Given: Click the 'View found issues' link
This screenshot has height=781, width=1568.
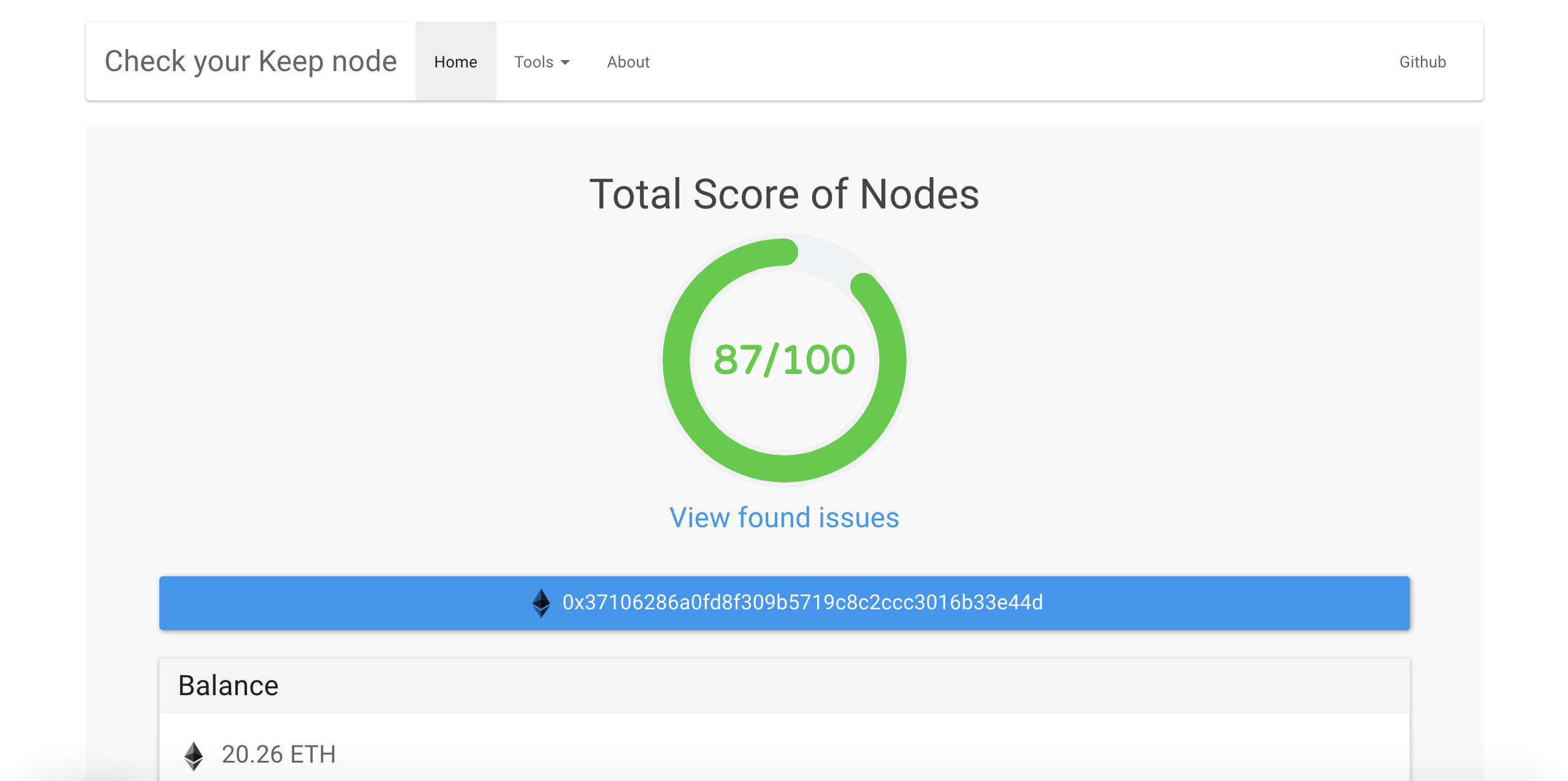Looking at the screenshot, I should [x=784, y=517].
